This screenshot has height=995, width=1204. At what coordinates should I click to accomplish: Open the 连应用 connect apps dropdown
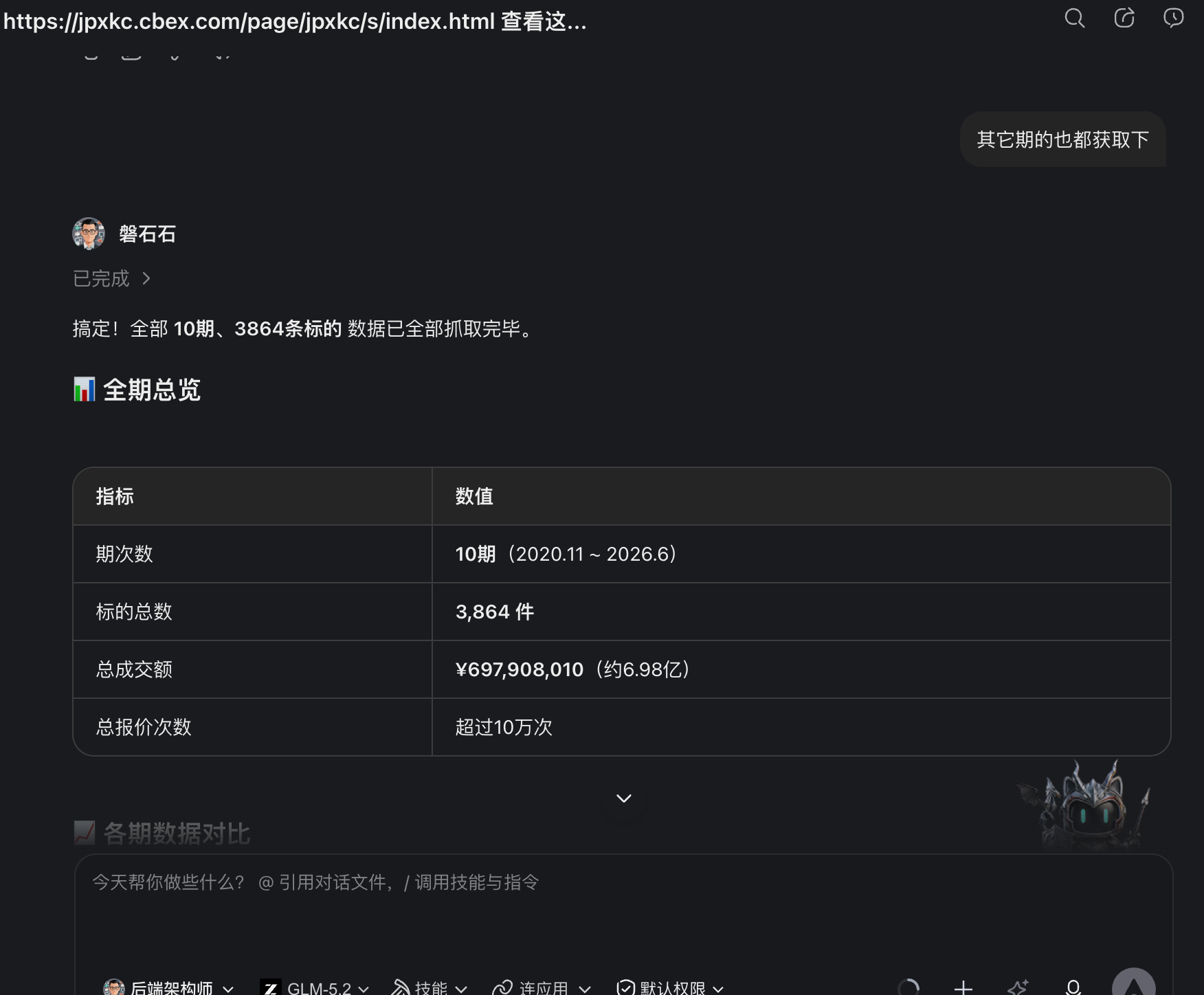[x=542, y=988]
